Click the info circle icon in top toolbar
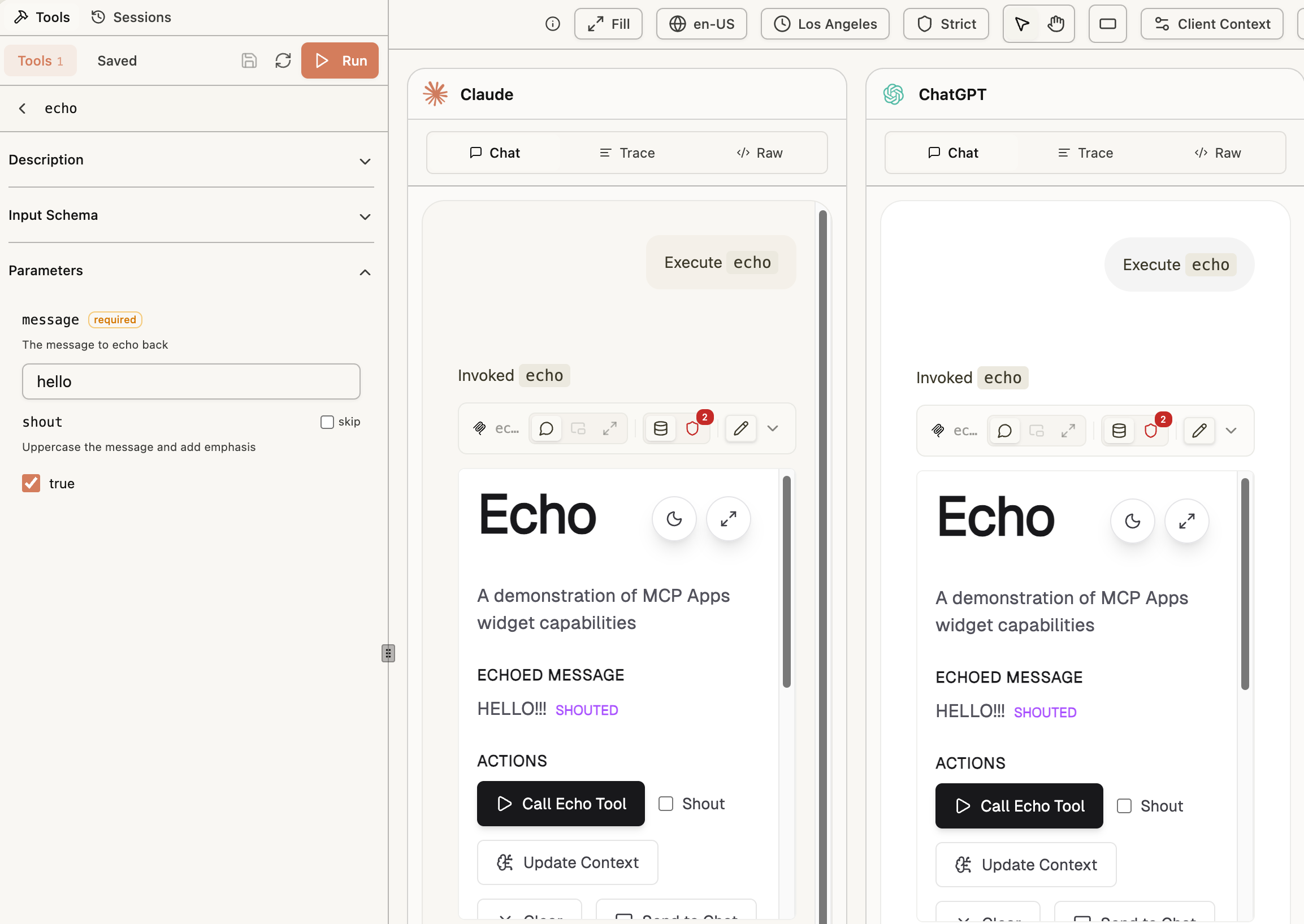The image size is (1304, 924). coord(552,24)
